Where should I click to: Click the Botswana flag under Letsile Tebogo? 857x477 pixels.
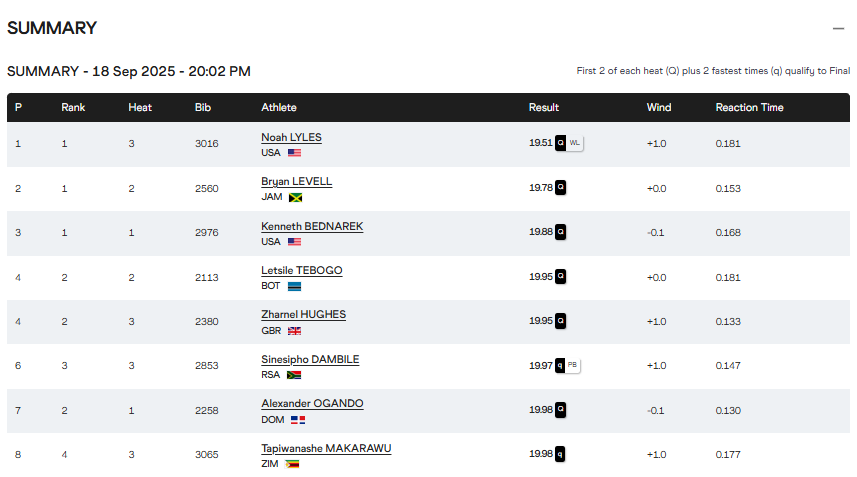pos(295,286)
